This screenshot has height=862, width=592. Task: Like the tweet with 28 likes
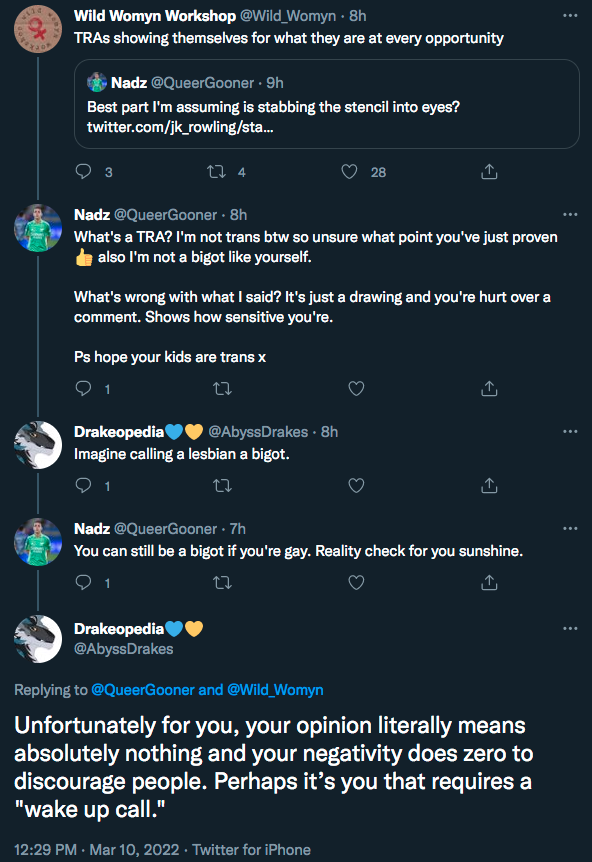350,172
